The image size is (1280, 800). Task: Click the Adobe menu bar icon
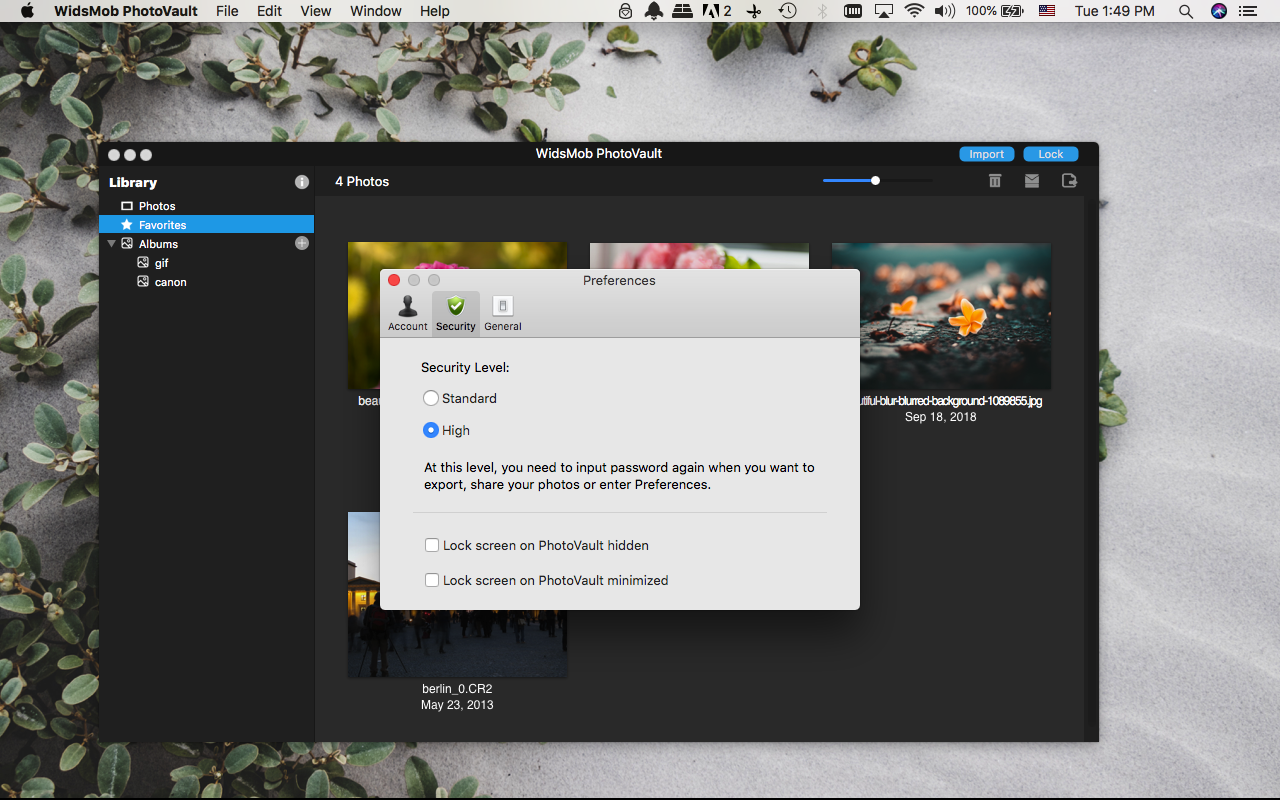point(717,11)
